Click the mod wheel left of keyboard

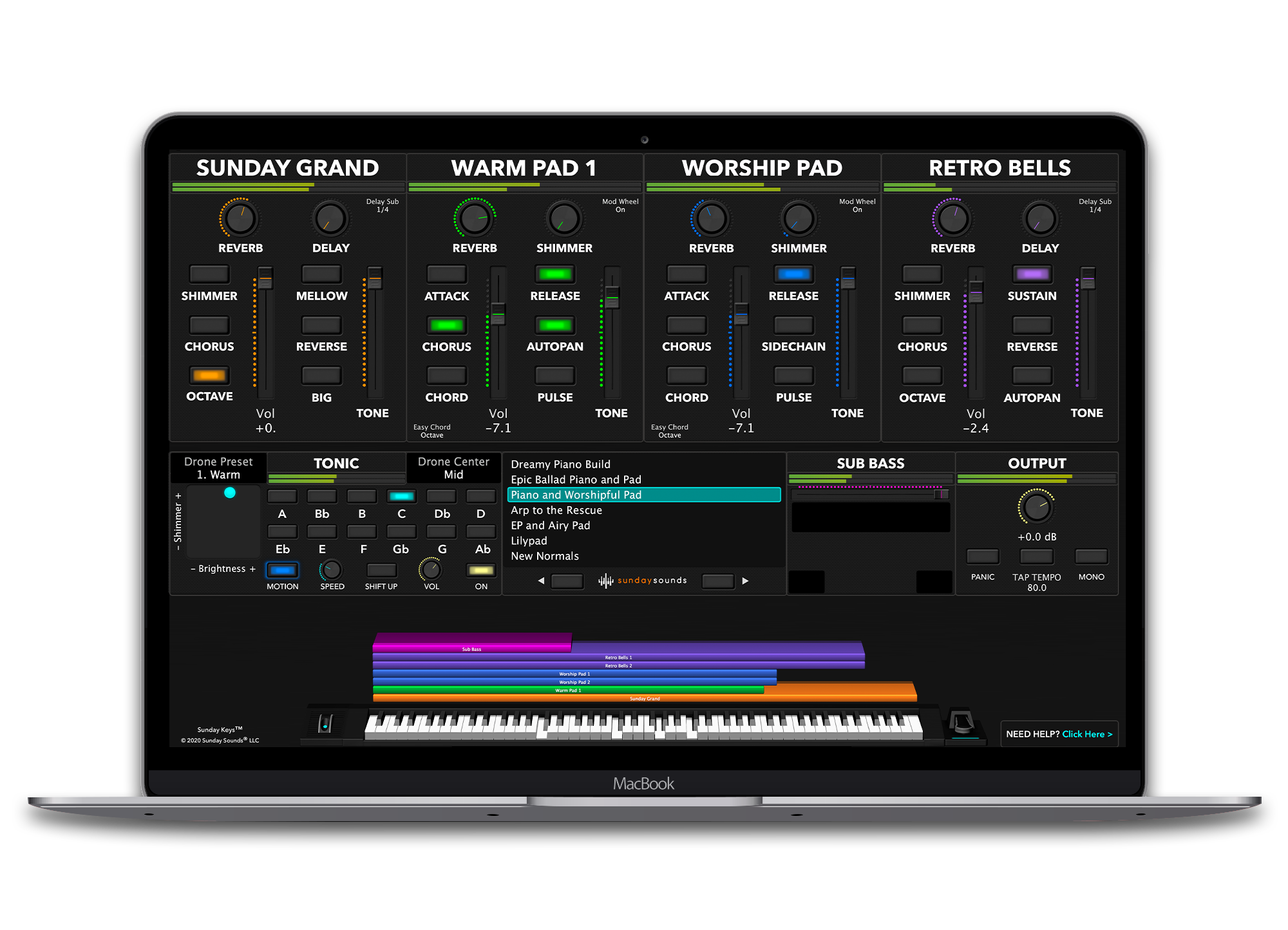tap(326, 724)
